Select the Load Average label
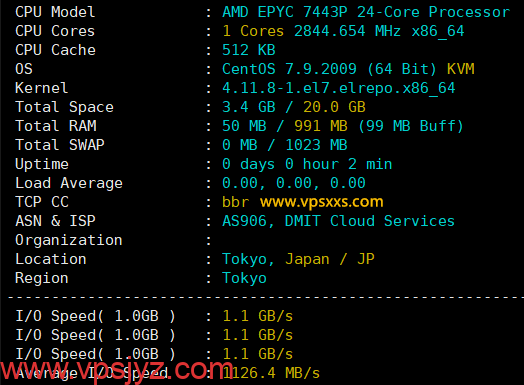Image resolution: width=524 pixels, height=385 pixels. (69, 183)
